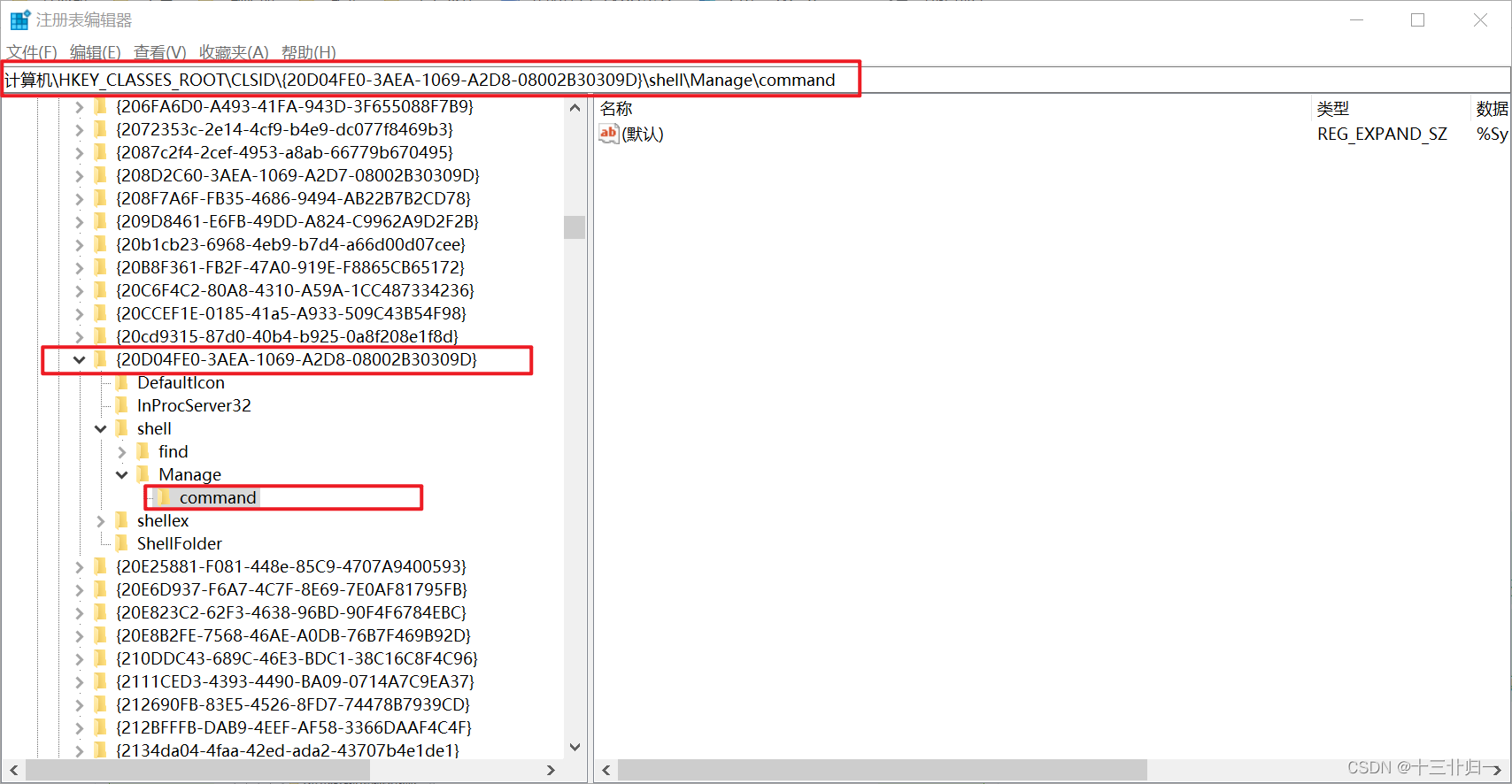Open the 文件(F) menu
Screen dimensions: 1512x784
pyautogui.click(x=32, y=52)
